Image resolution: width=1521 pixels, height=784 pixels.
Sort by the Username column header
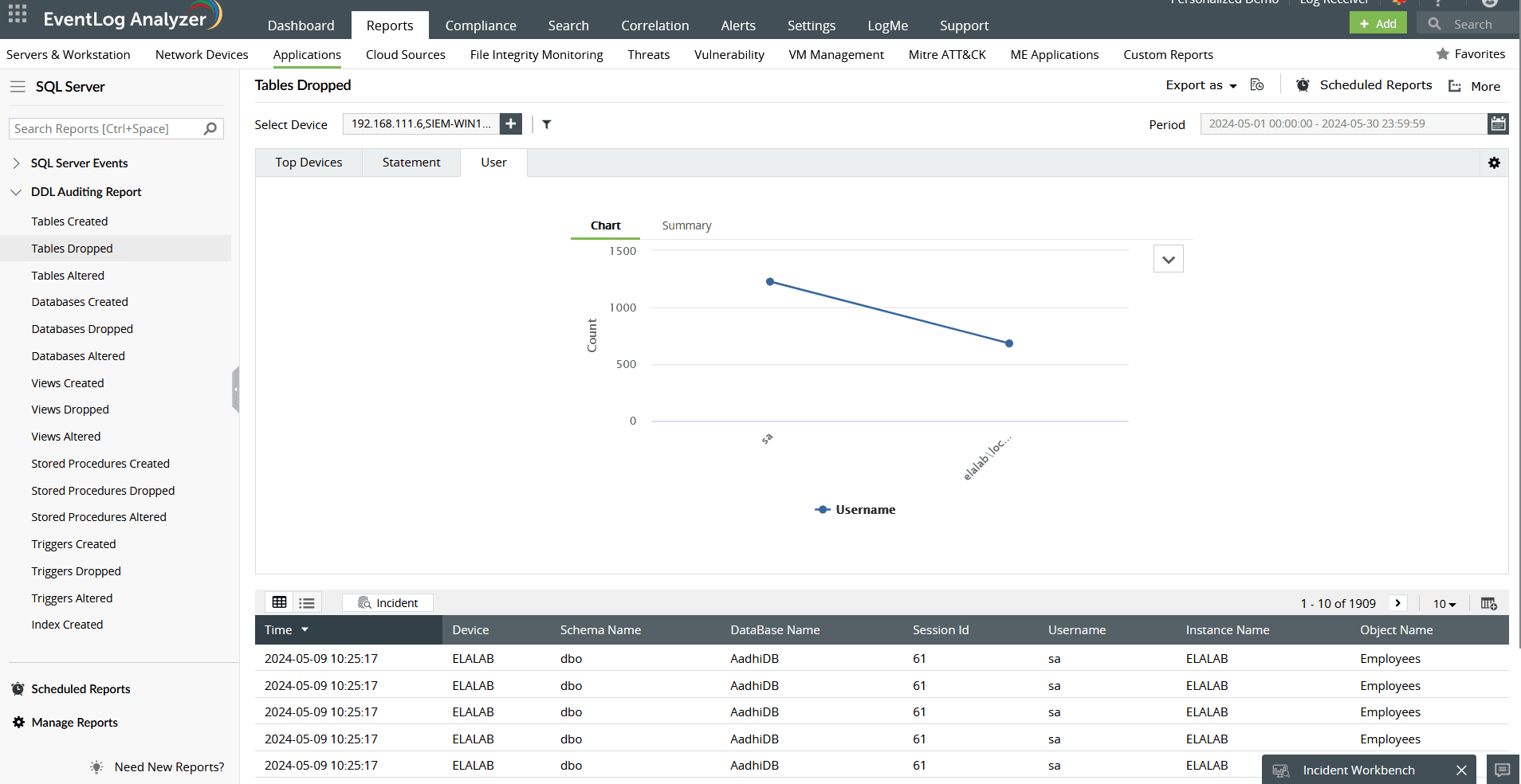pos(1077,630)
